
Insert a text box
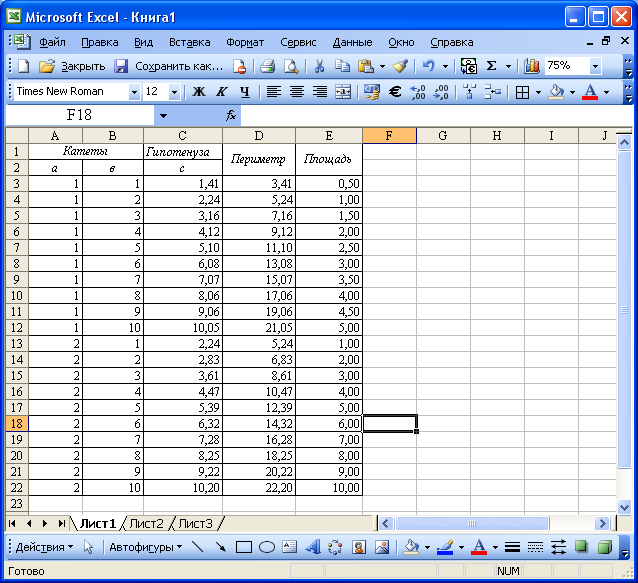pos(289,547)
